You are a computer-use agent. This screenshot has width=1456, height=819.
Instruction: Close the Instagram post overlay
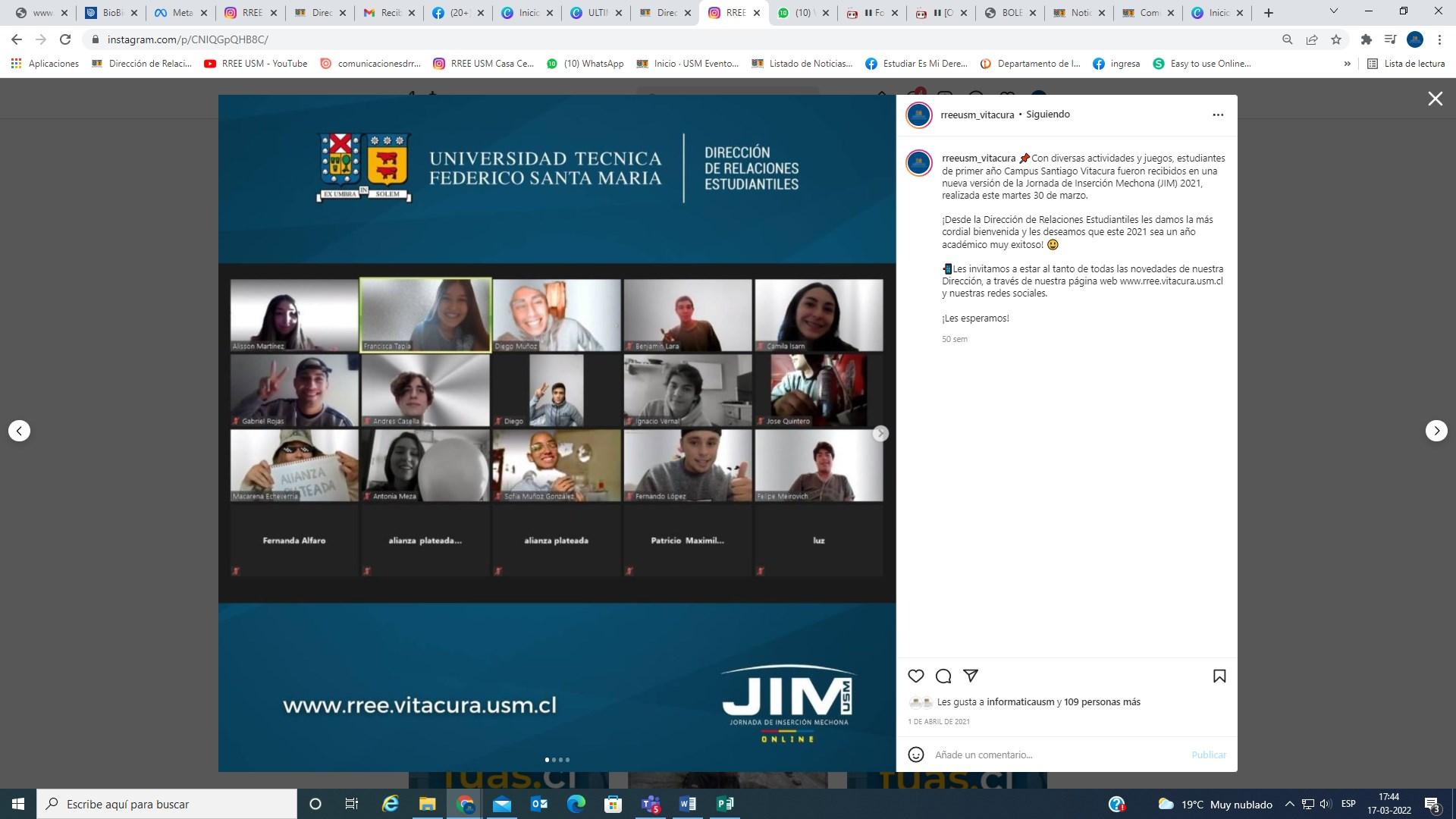tap(1435, 99)
